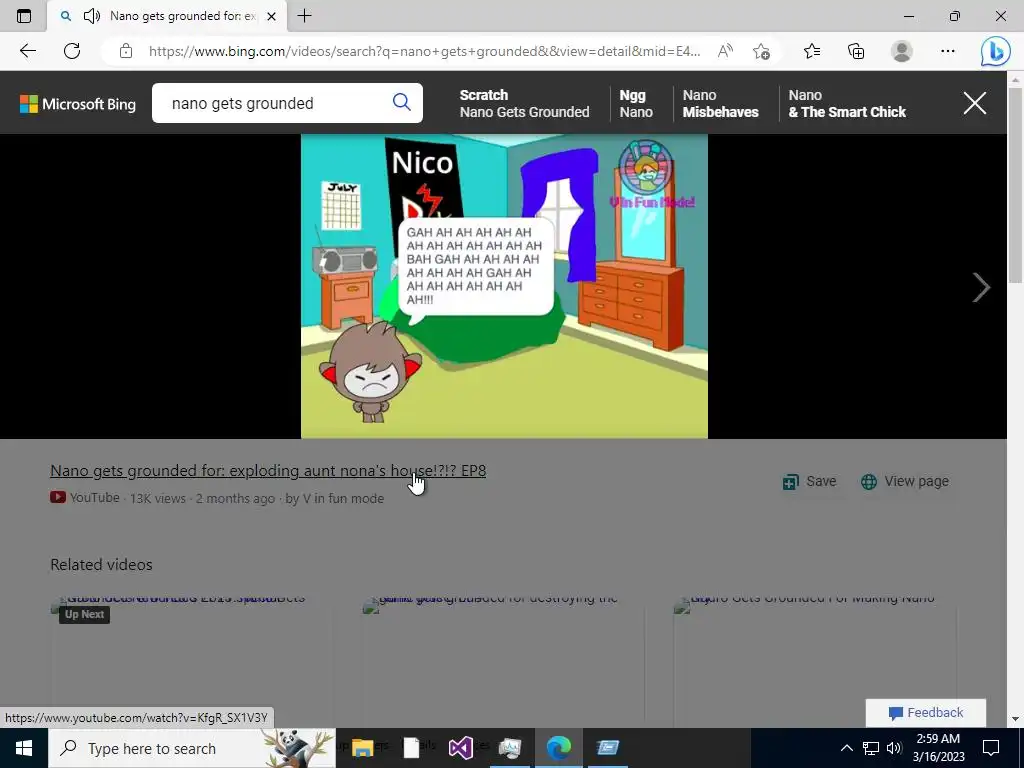Open the Nano gets grounded EP8 title link
The width and height of the screenshot is (1024, 768).
[268, 471]
